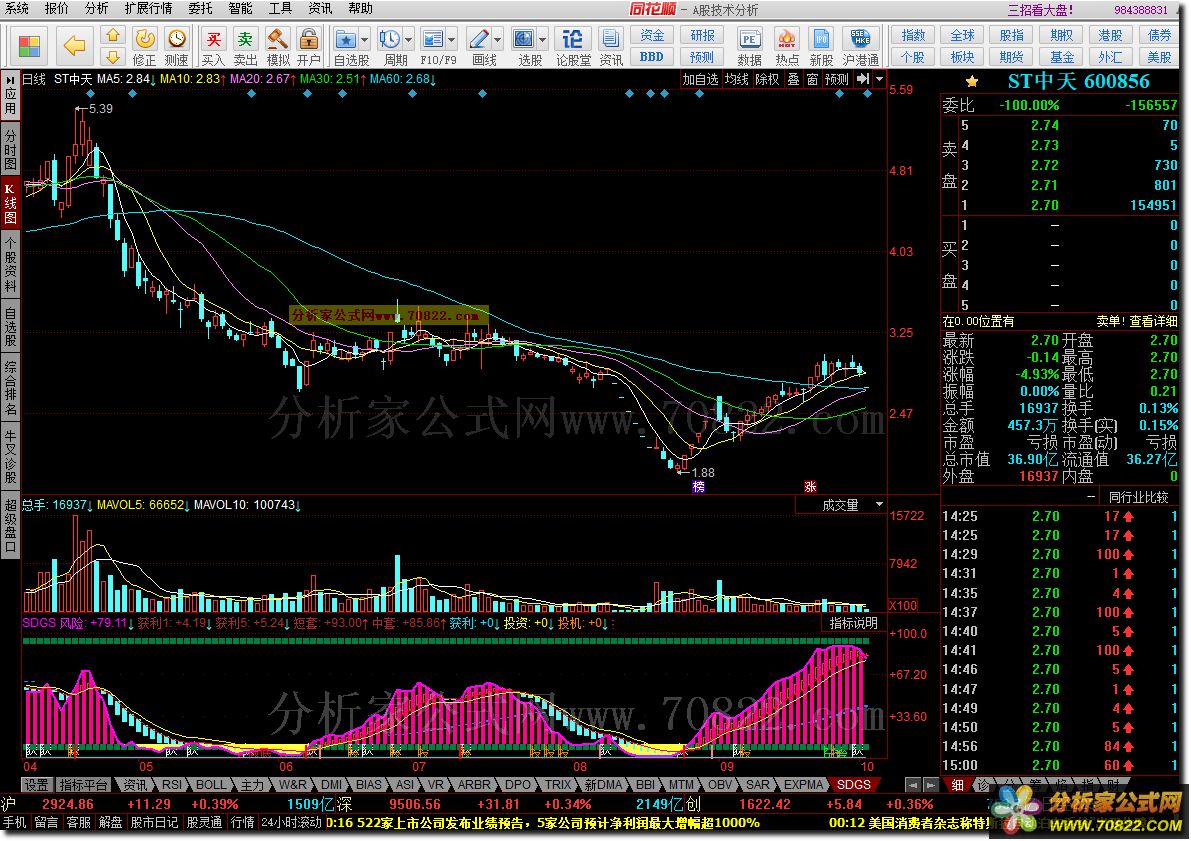The image size is (1191, 841).
Task: Toggle 加自选 add to watchlist
Action: coord(700,79)
